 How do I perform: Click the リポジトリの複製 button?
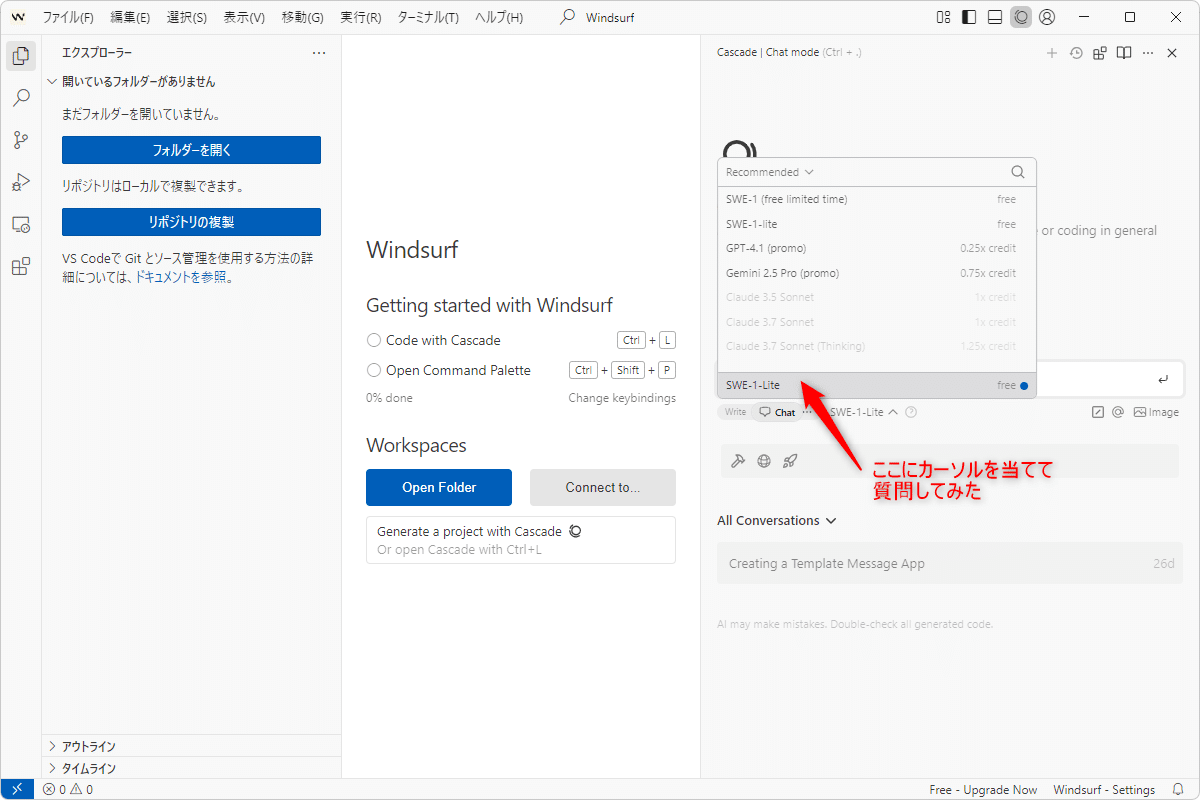tap(191, 222)
